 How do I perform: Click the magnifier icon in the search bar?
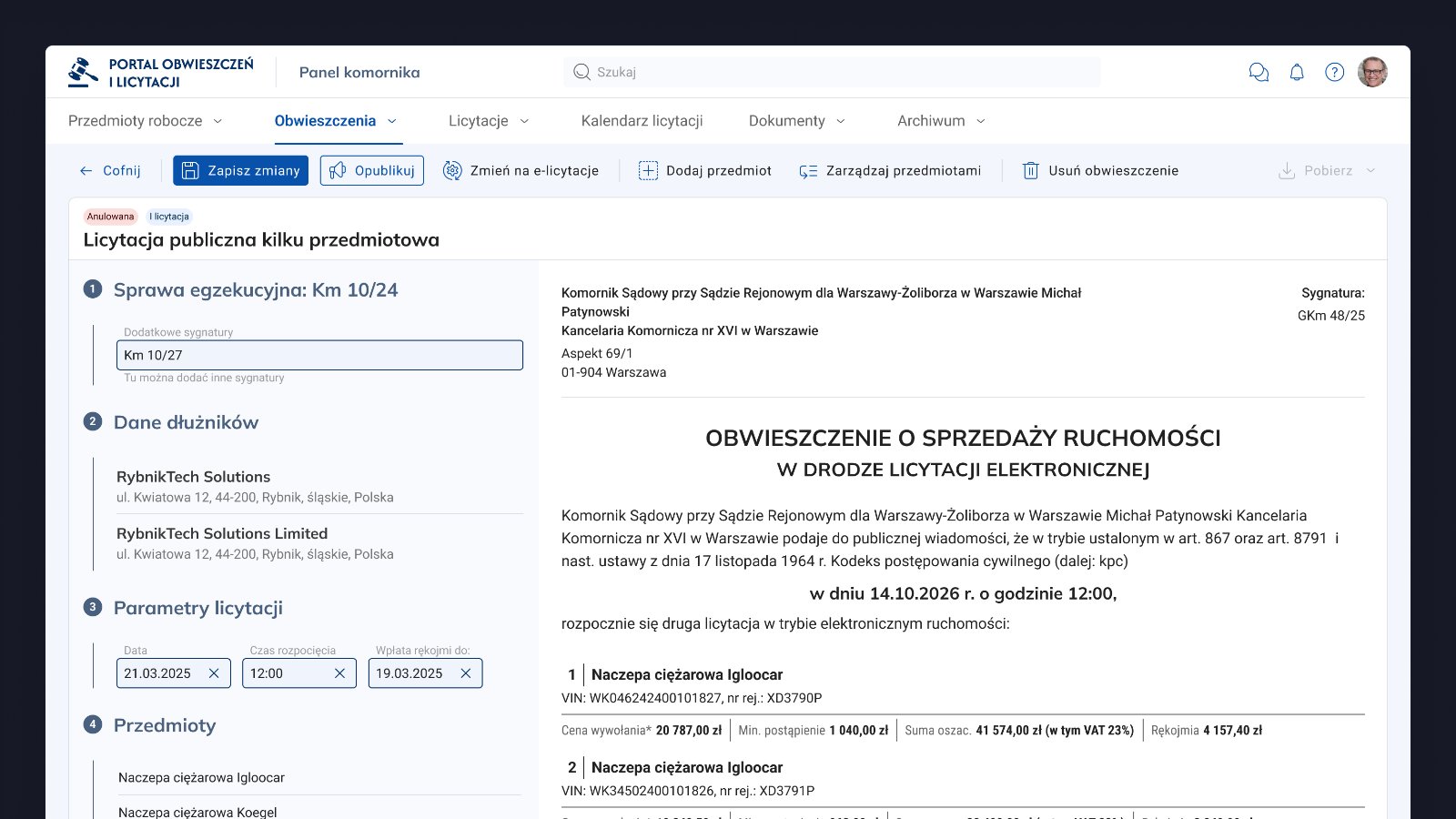point(581,72)
